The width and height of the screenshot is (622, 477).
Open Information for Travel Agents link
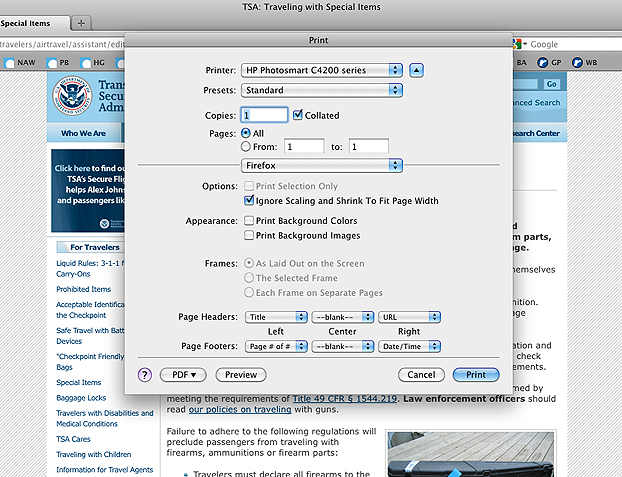pos(104,470)
